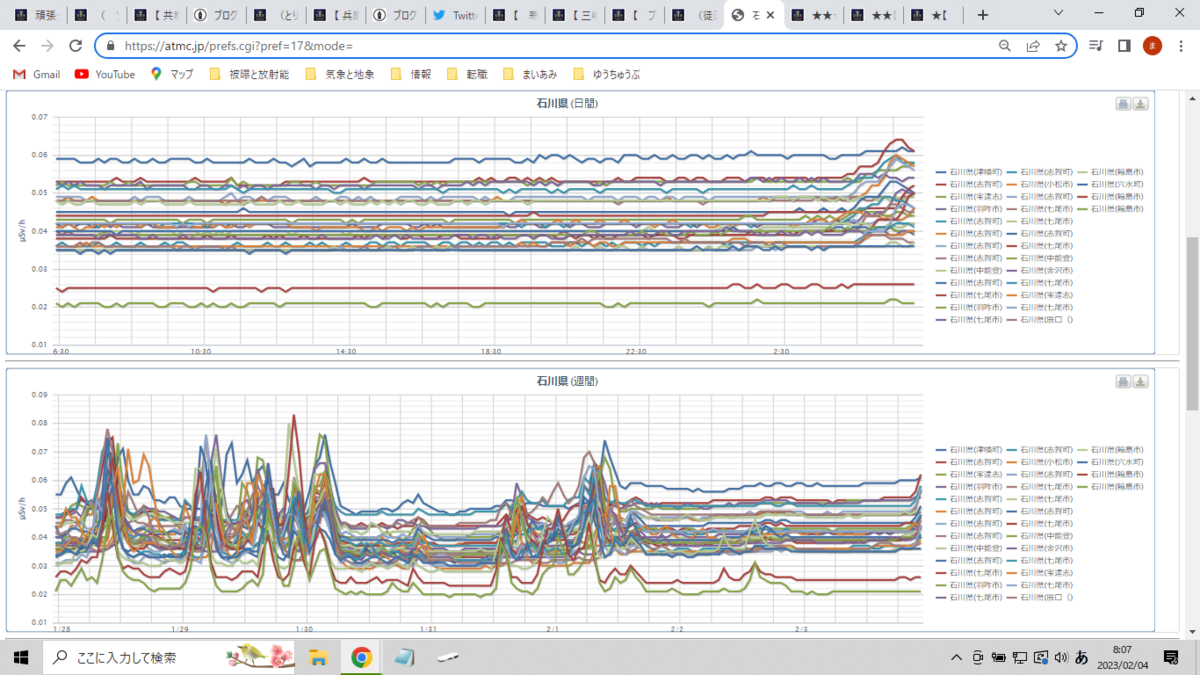Open the YouTube bookmark
The width and height of the screenshot is (1200, 675).
pos(105,74)
